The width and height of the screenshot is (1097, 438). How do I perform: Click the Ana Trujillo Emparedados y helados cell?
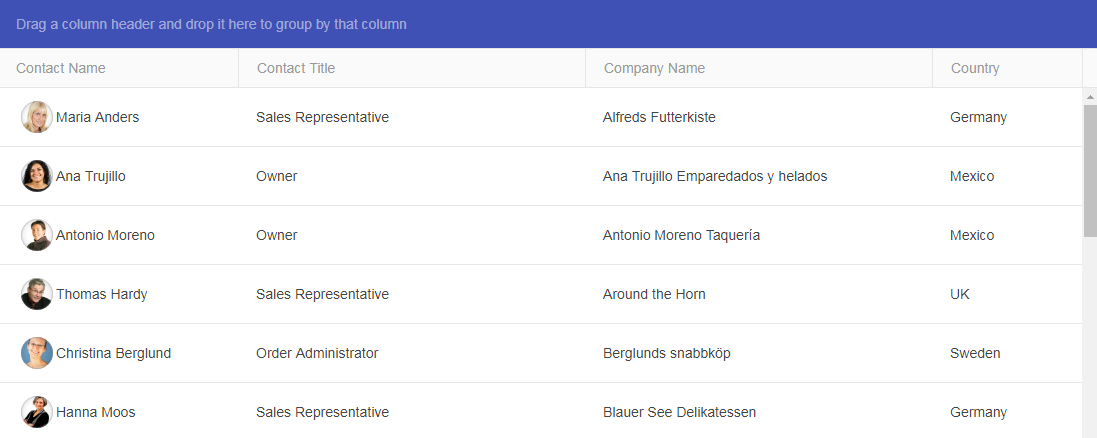(x=715, y=176)
